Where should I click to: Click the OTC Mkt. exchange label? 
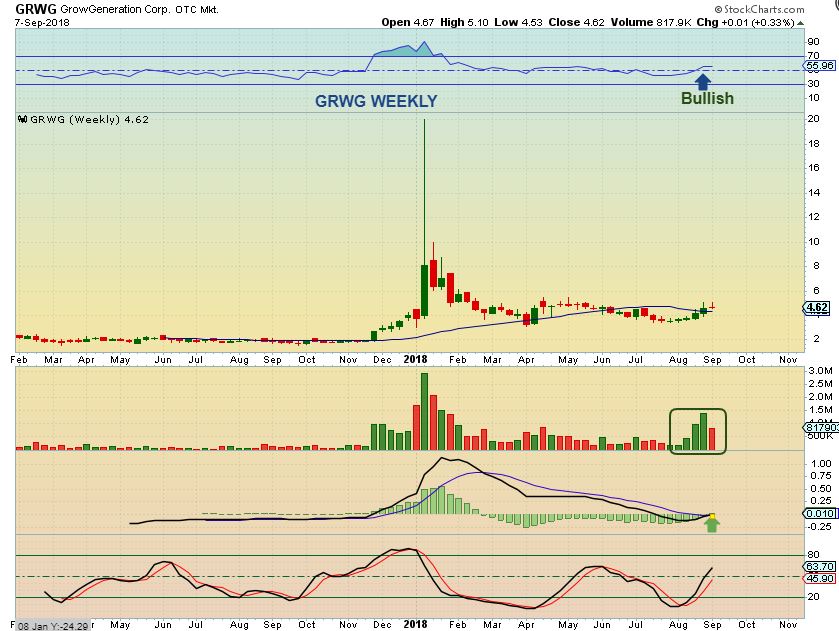[197, 10]
